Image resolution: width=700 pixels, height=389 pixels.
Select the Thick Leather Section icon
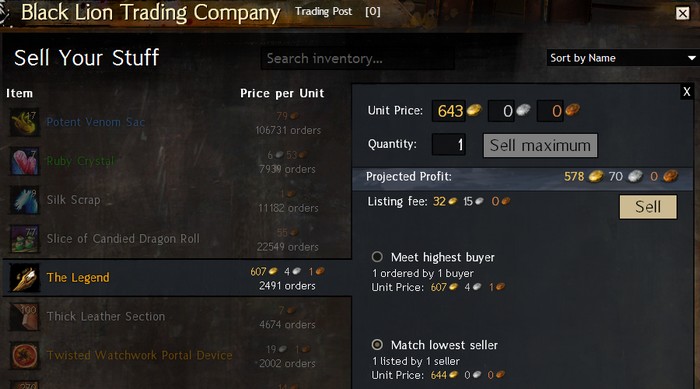tap(25, 317)
